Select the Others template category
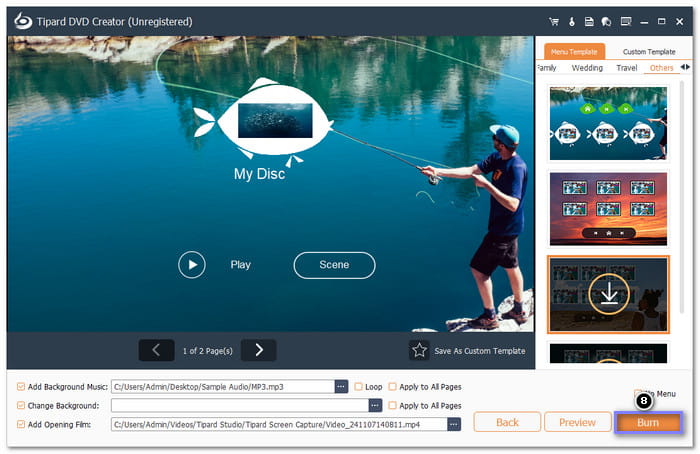This screenshot has width=700, height=454. click(661, 67)
